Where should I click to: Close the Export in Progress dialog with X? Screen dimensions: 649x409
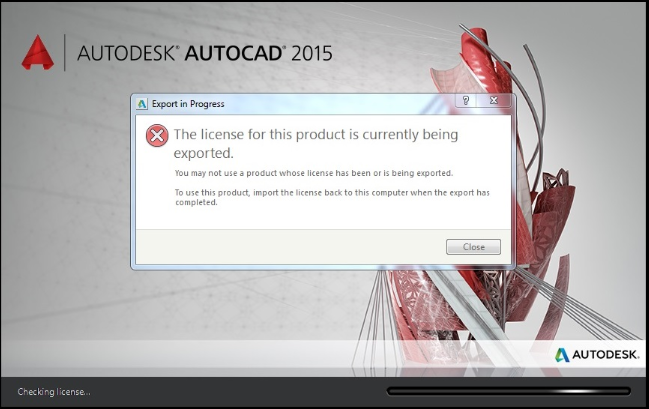(x=493, y=101)
